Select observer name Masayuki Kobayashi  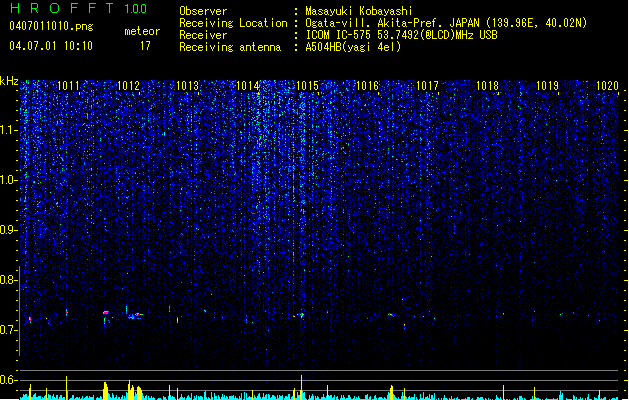pos(359,11)
